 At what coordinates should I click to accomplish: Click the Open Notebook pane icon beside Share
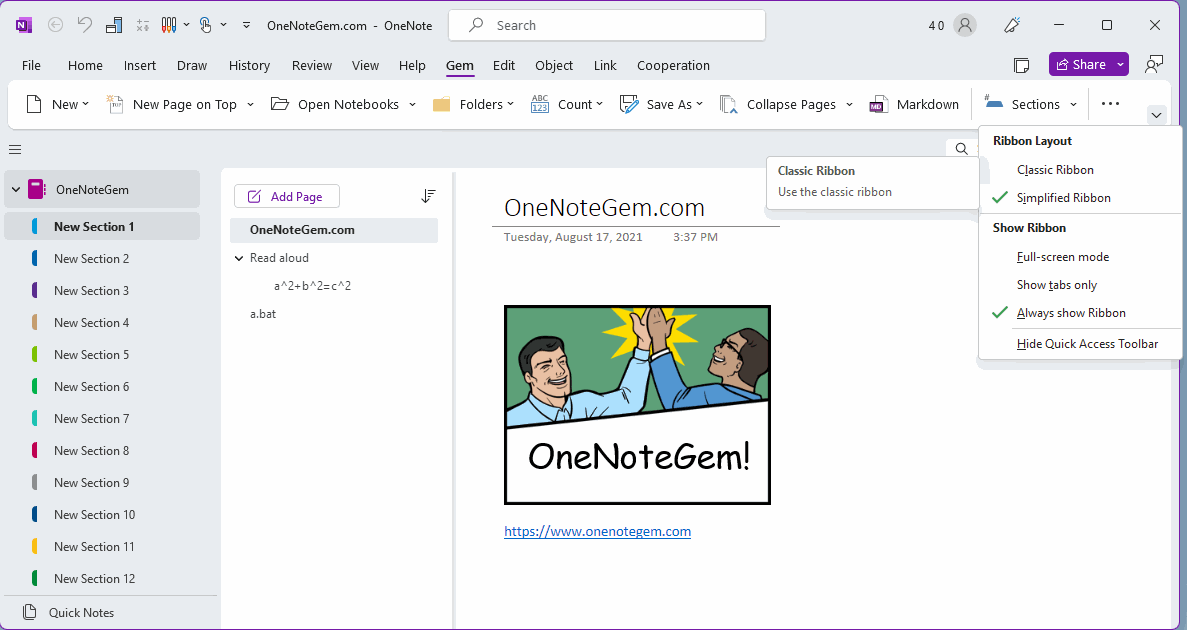(1021, 65)
